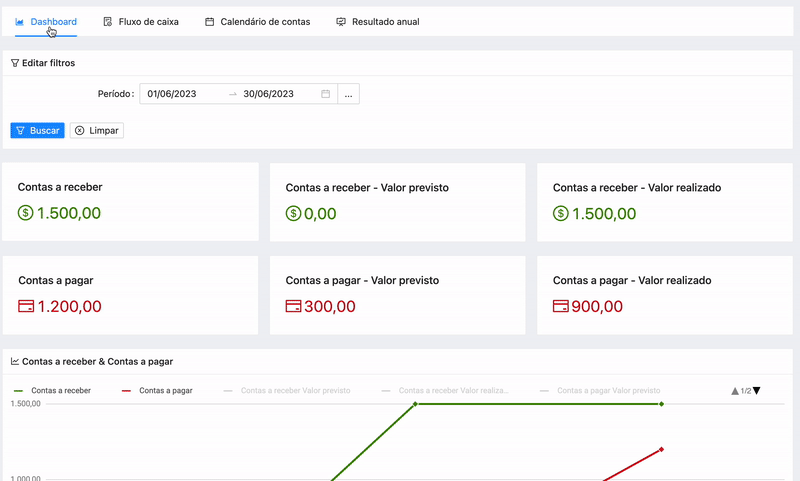Viewport: 800px width, 481px height.
Task: Click the line chart icon beside chart title
Action: 15,362
